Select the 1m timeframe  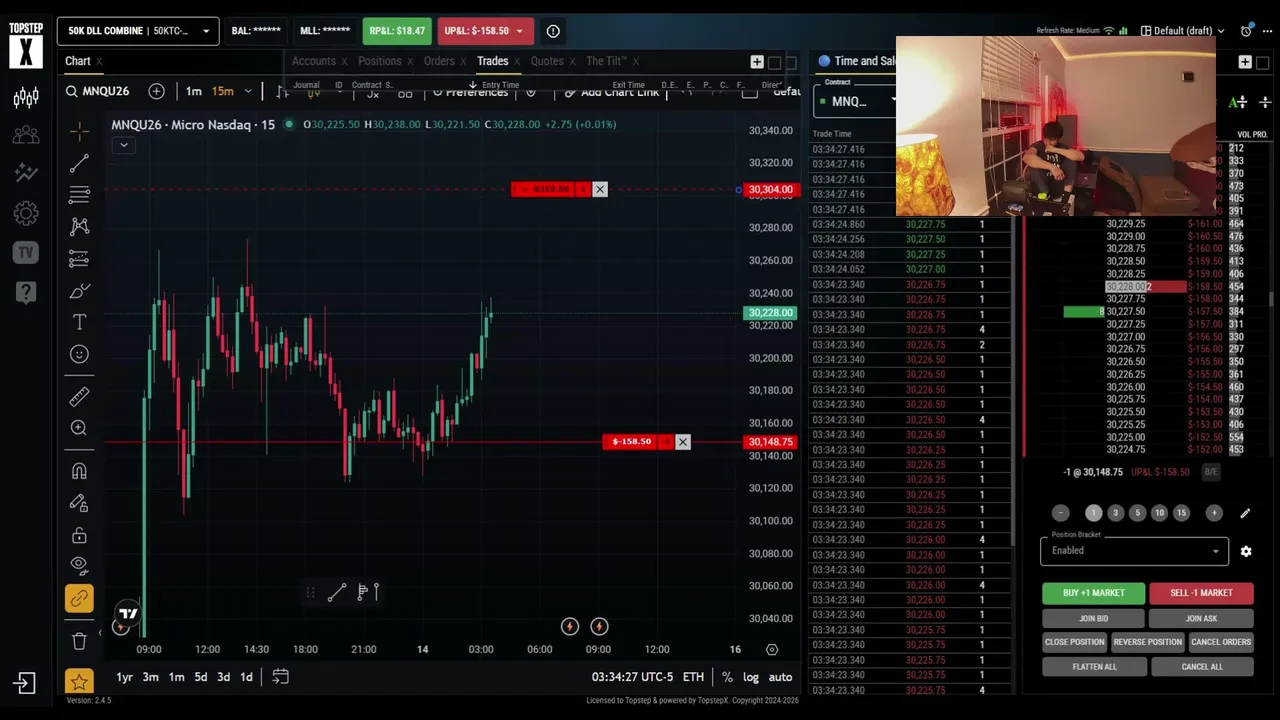coord(194,91)
